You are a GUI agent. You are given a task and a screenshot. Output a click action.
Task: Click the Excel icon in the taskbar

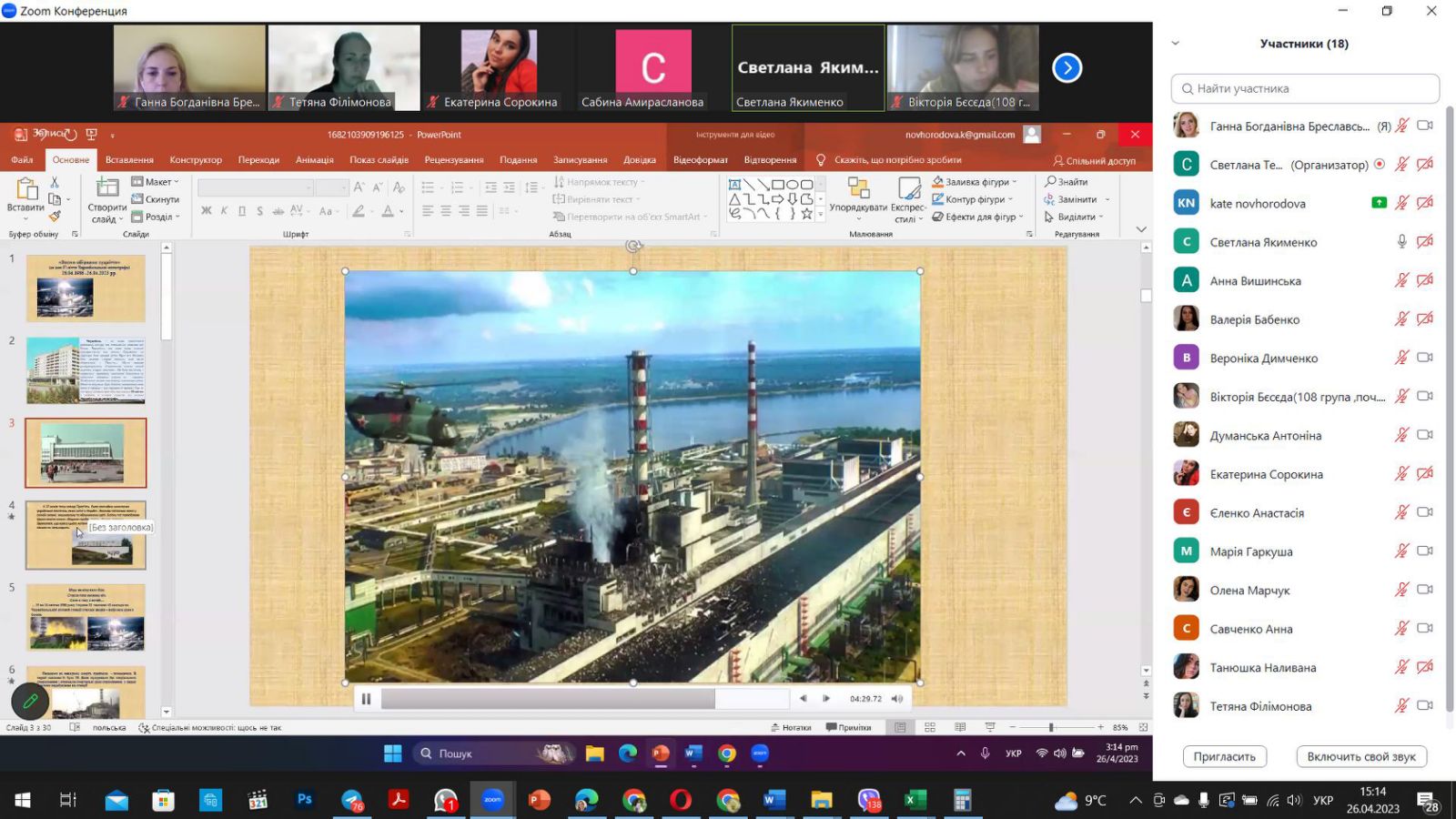pos(914,800)
